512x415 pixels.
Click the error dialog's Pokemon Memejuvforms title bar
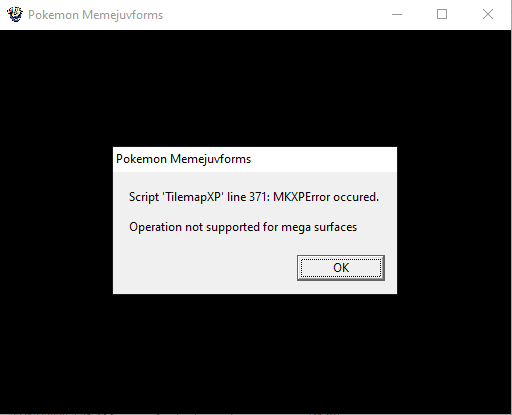(255, 159)
